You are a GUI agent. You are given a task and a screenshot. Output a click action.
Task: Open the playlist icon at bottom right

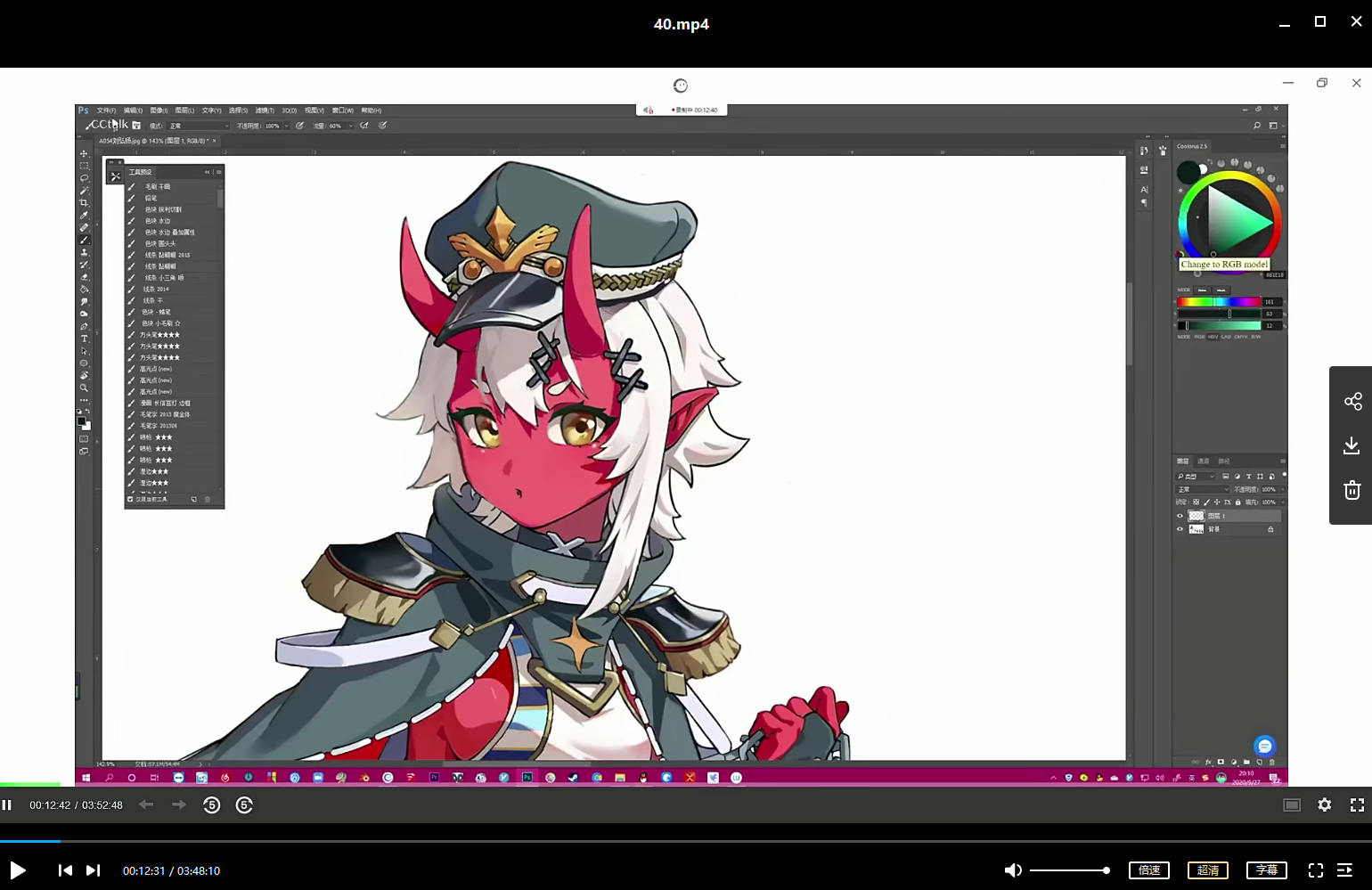click(x=1345, y=870)
